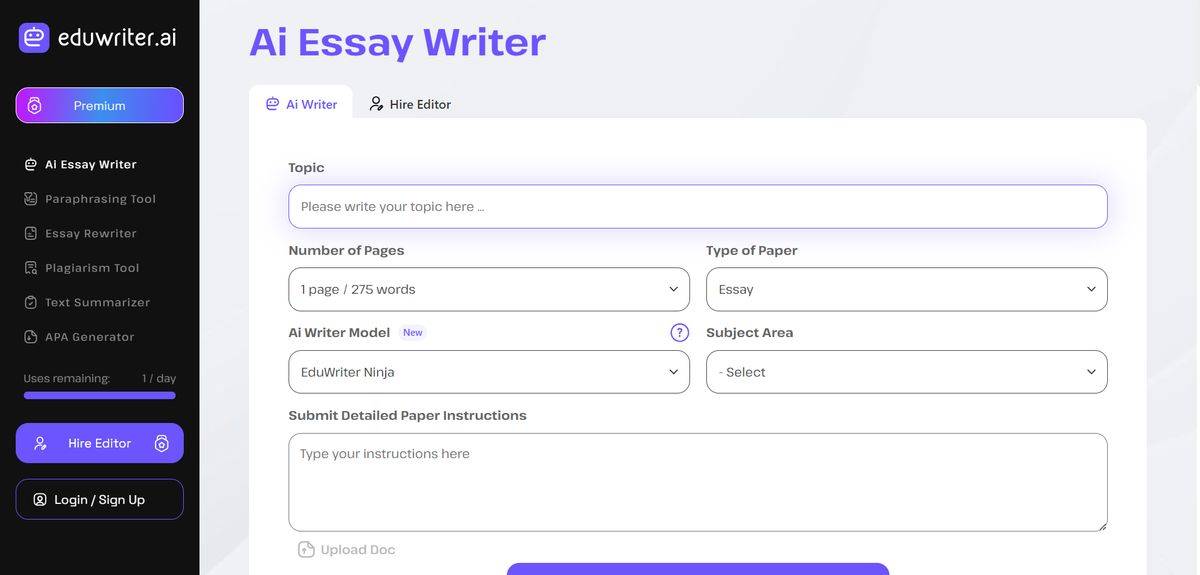Image resolution: width=1200 pixels, height=575 pixels.
Task: Click the Paraphrasing Tool sidebar icon
Action: point(31,199)
